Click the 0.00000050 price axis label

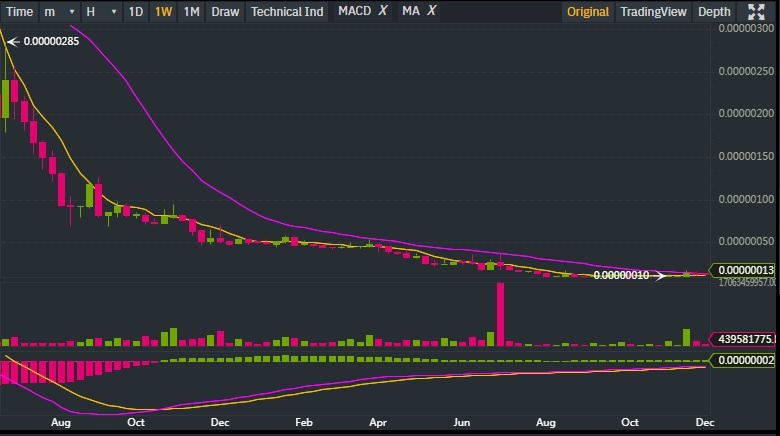click(x=746, y=241)
